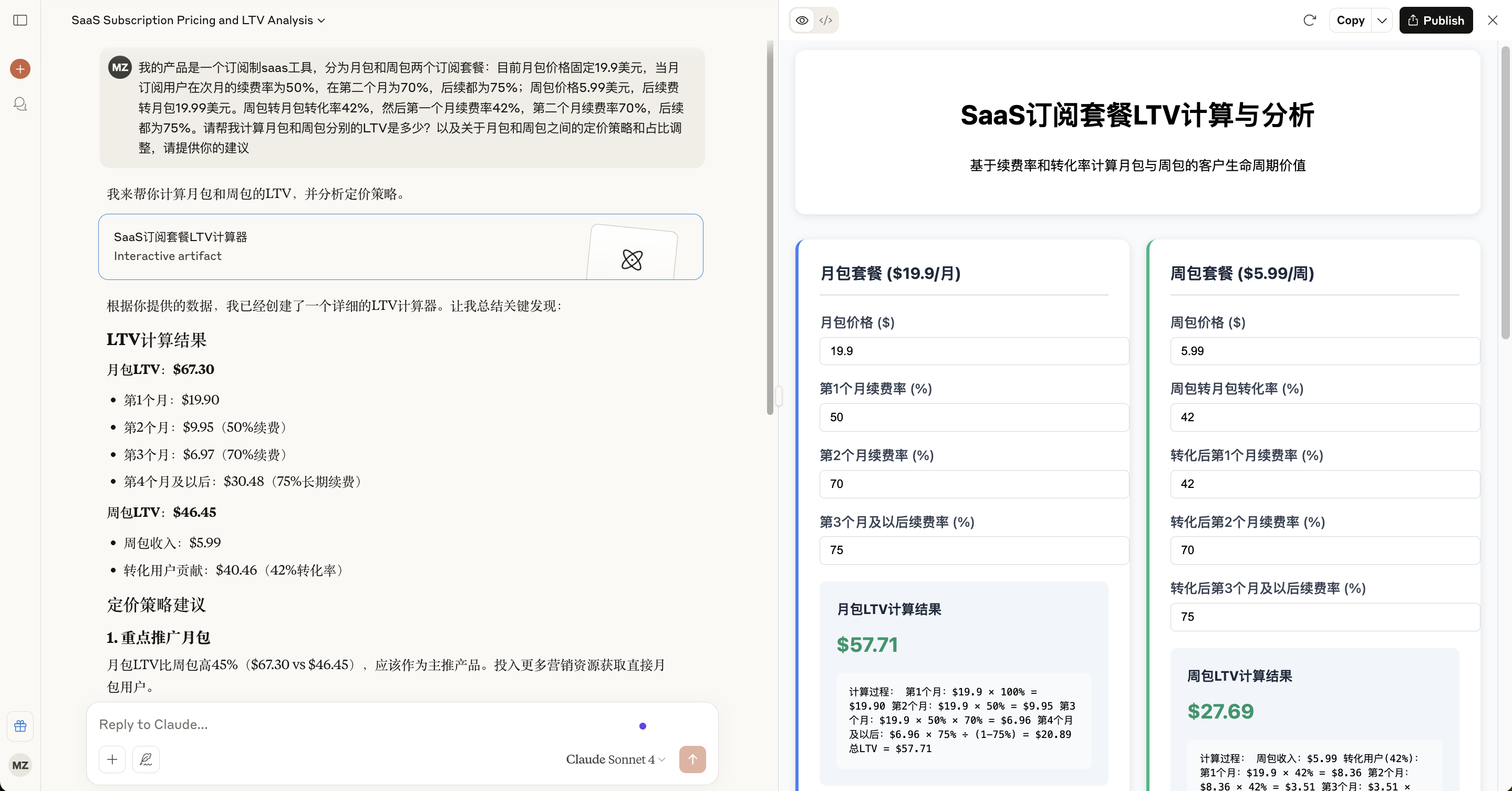1512x791 pixels.
Task: Close the artifact panel
Action: (1493, 20)
